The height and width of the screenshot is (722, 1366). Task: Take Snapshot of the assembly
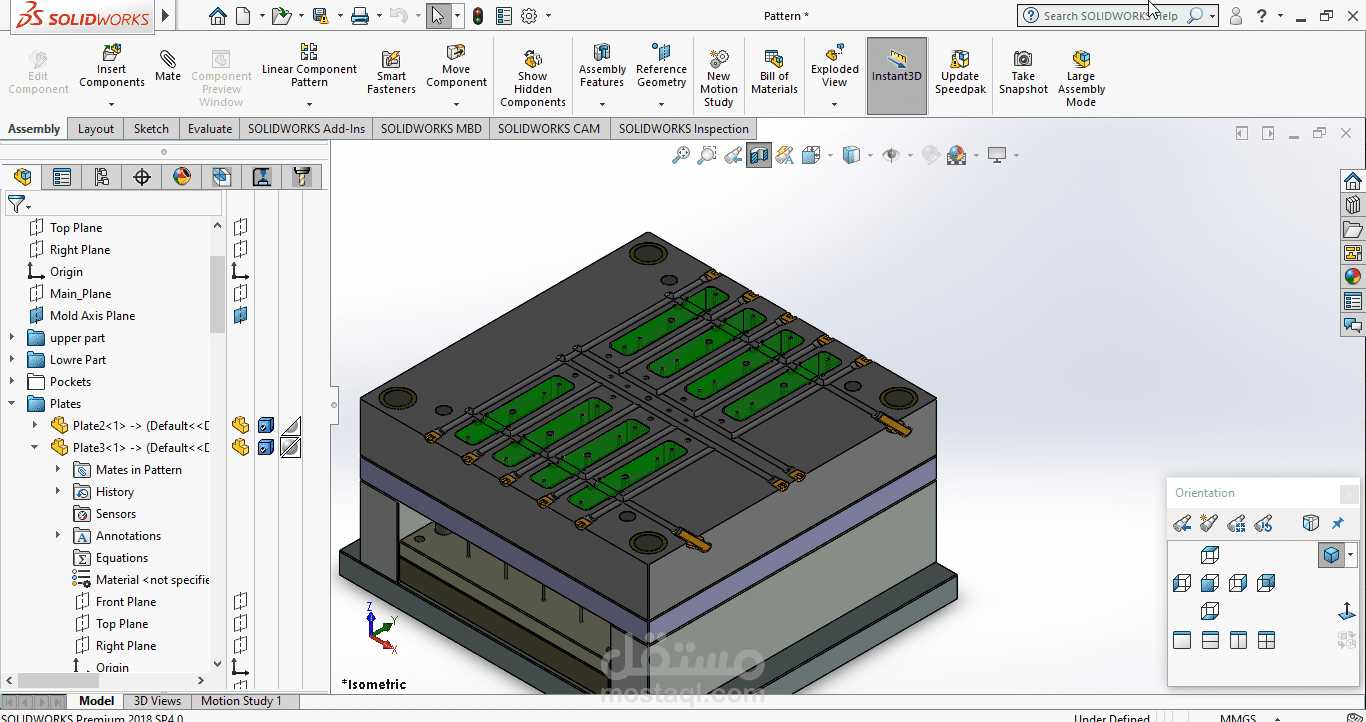coord(1023,72)
